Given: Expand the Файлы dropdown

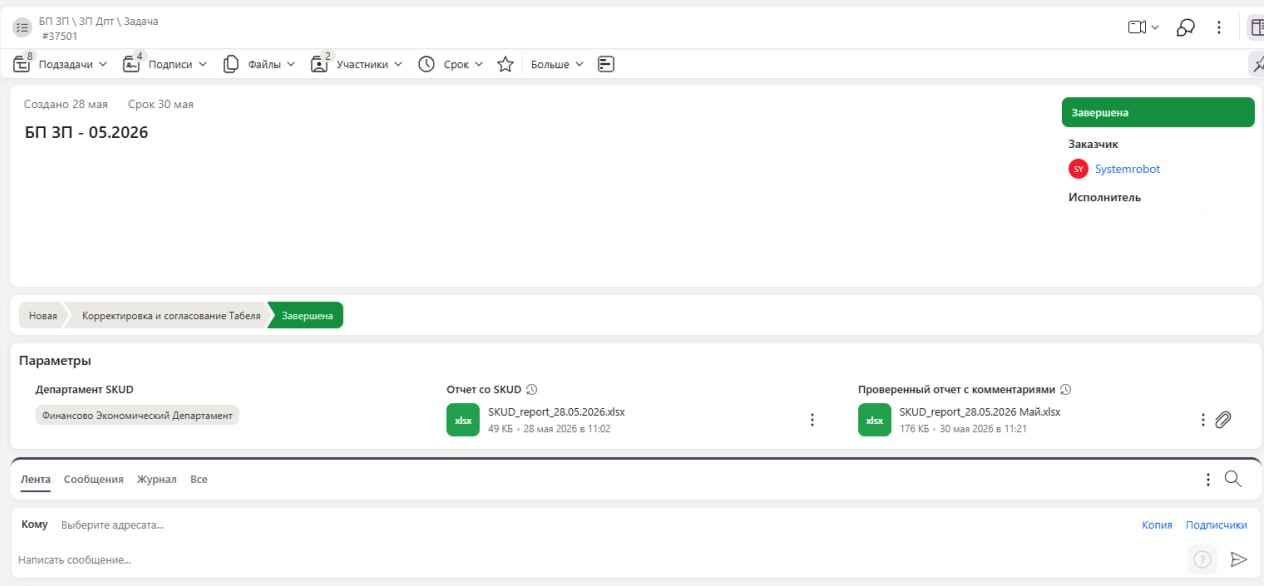Looking at the screenshot, I should [259, 64].
